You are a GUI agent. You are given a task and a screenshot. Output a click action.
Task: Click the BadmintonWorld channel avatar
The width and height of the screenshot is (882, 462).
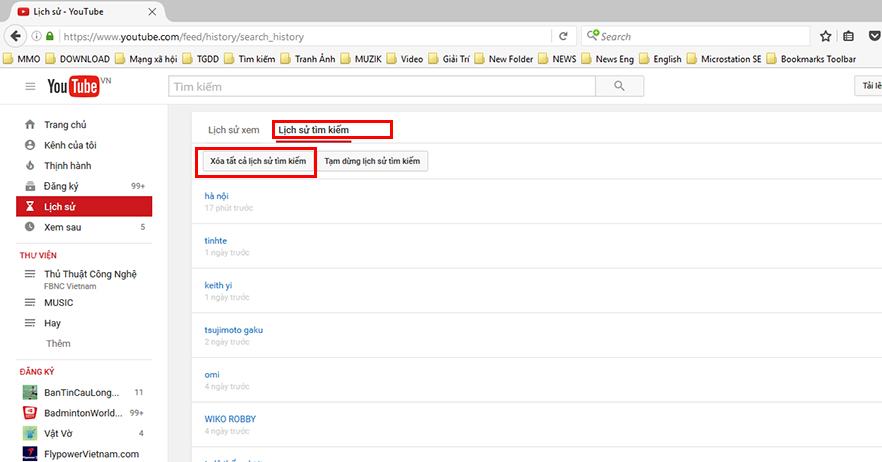point(30,412)
